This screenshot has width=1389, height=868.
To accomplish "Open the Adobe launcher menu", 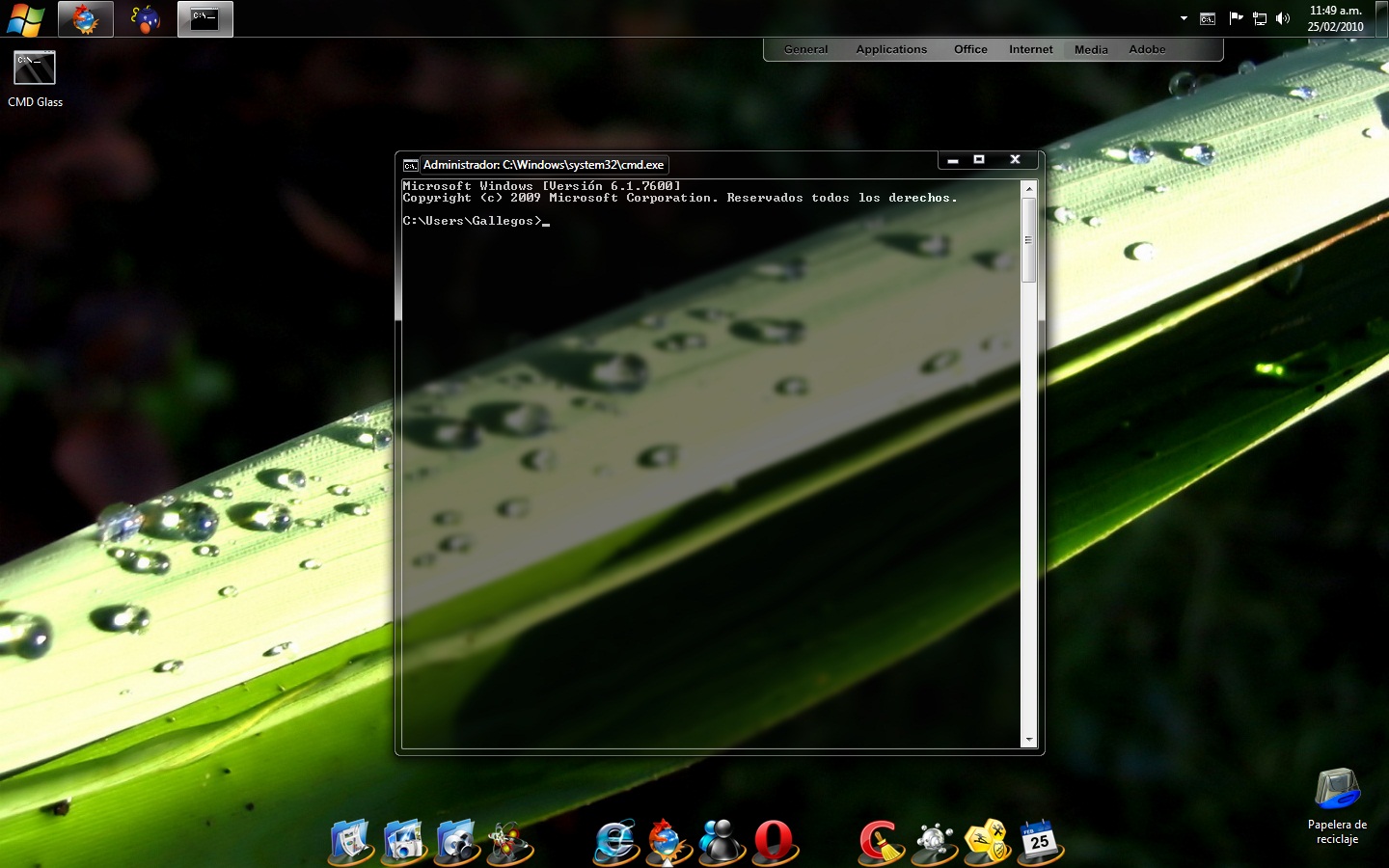I will (1147, 49).
